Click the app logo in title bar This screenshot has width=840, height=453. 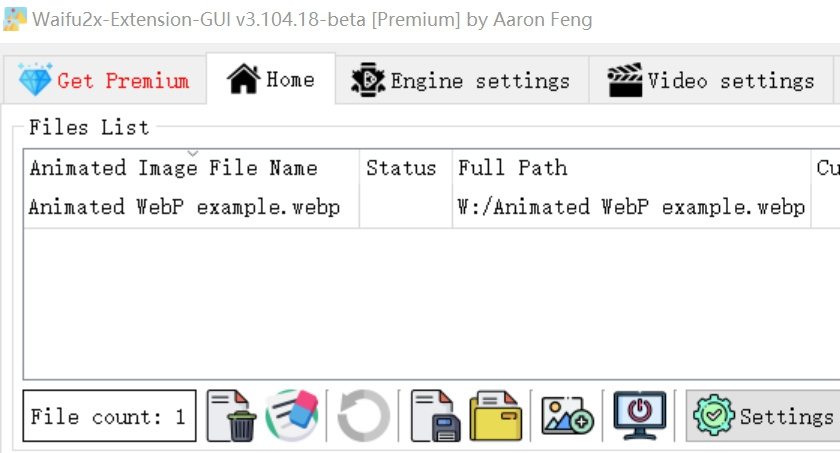[14, 19]
